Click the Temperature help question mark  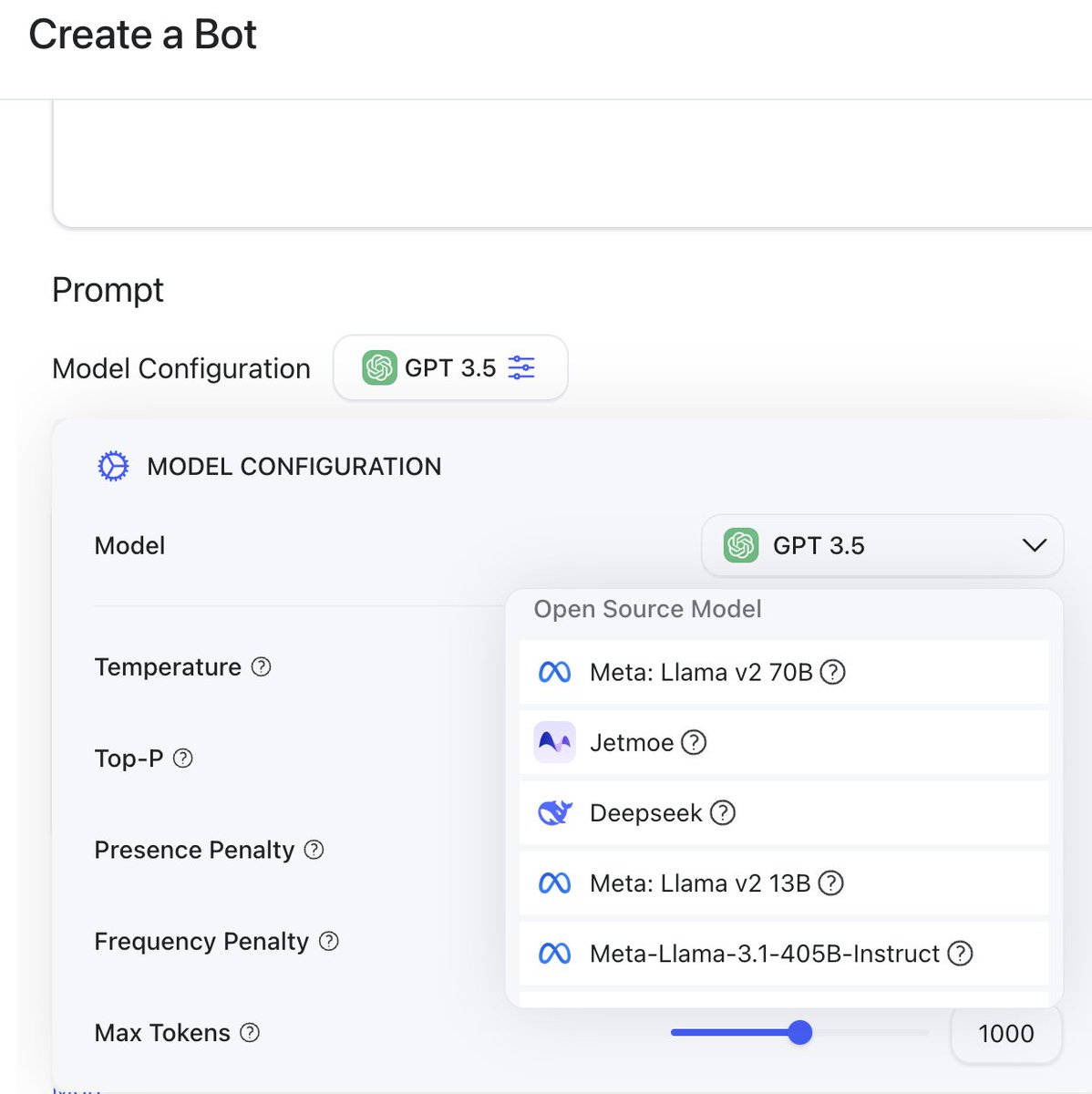click(261, 666)
